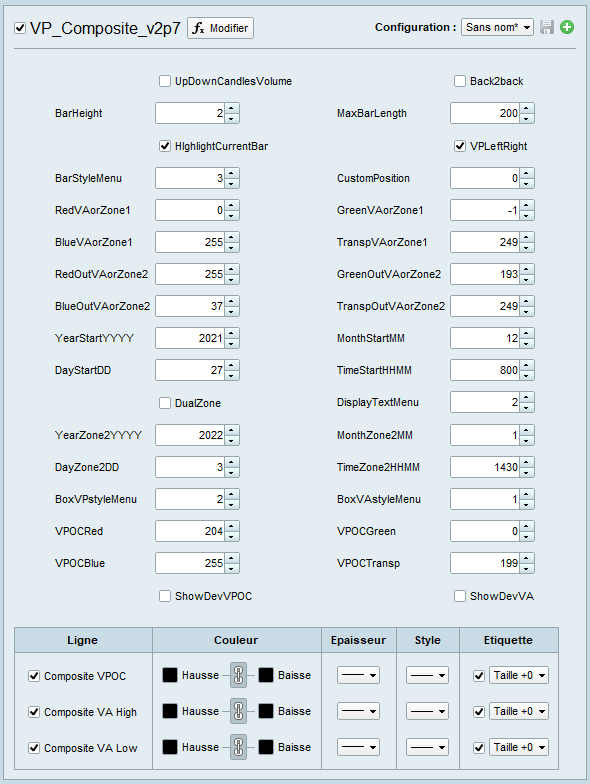Screen dimensions: 590x784
Task: Open the Modifier formula button
Action: (x=220, y=28)
